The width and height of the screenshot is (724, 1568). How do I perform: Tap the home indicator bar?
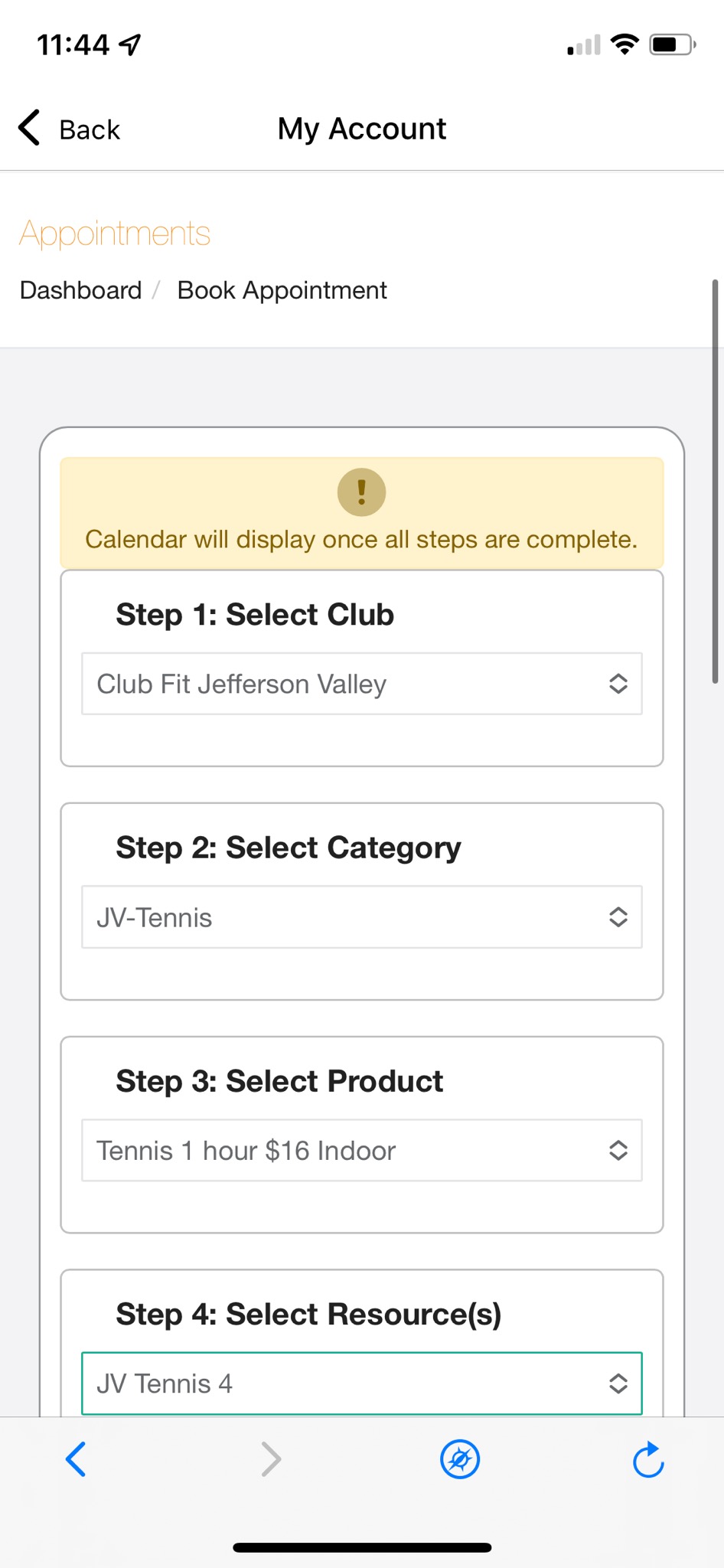362,1547
